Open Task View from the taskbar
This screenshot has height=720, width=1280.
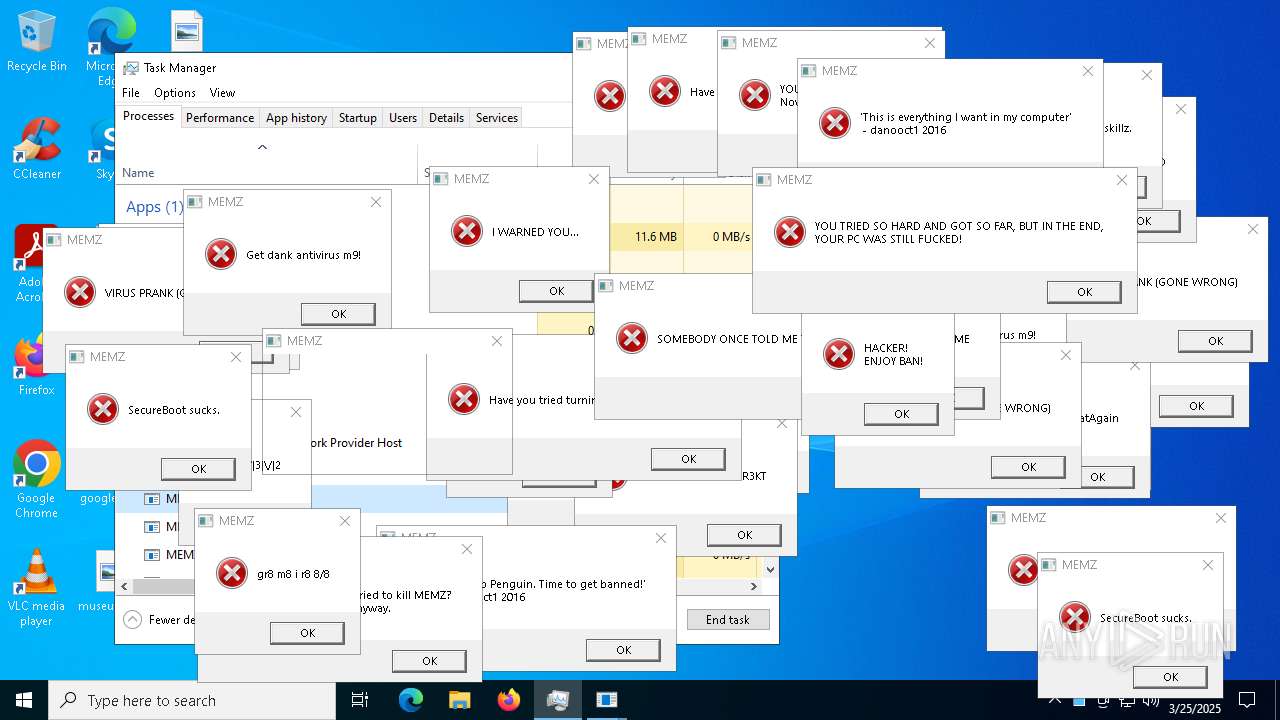pos(360,700)
